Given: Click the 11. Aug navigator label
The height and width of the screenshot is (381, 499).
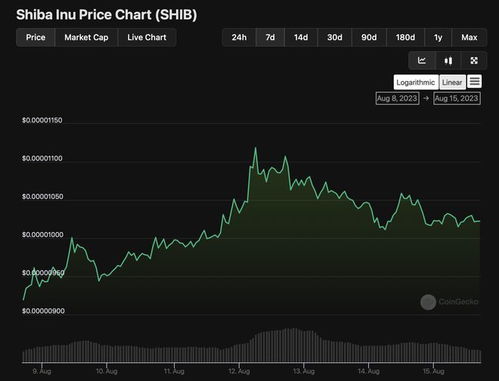Looking at the screenshot, I should point(174,371).
